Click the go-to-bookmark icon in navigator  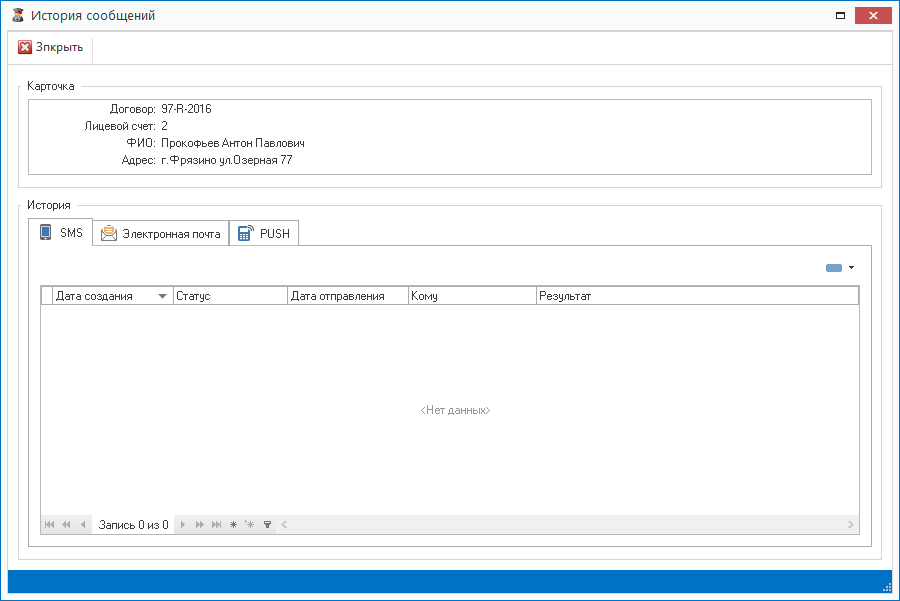pos(250,525)
